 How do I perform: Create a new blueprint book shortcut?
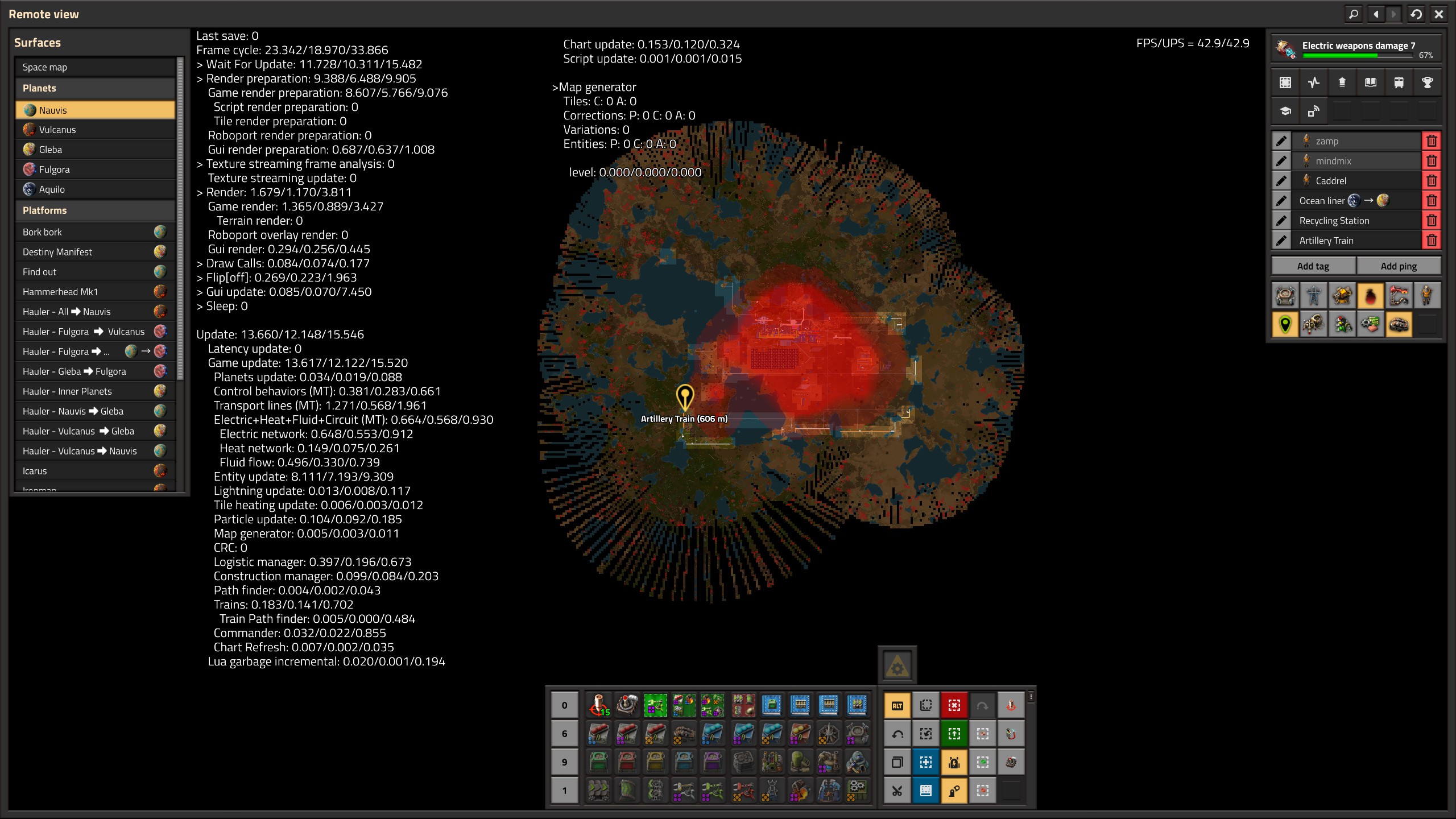(x=926, y=791)
